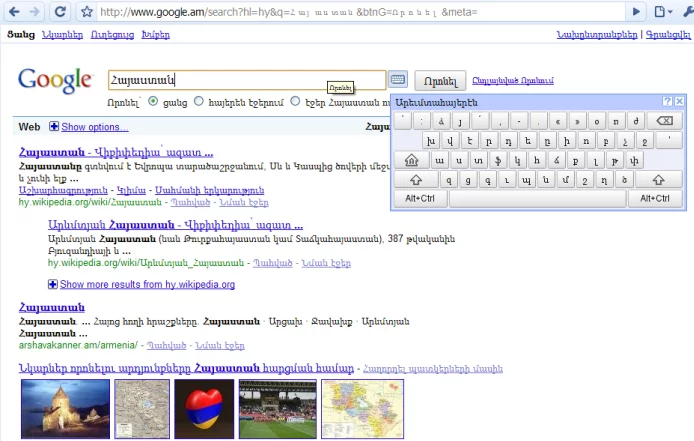The height and width of the screenshot is (441, 694).
Task: Tap the » closing guillemet key
Action: click(x=577, y=121)
